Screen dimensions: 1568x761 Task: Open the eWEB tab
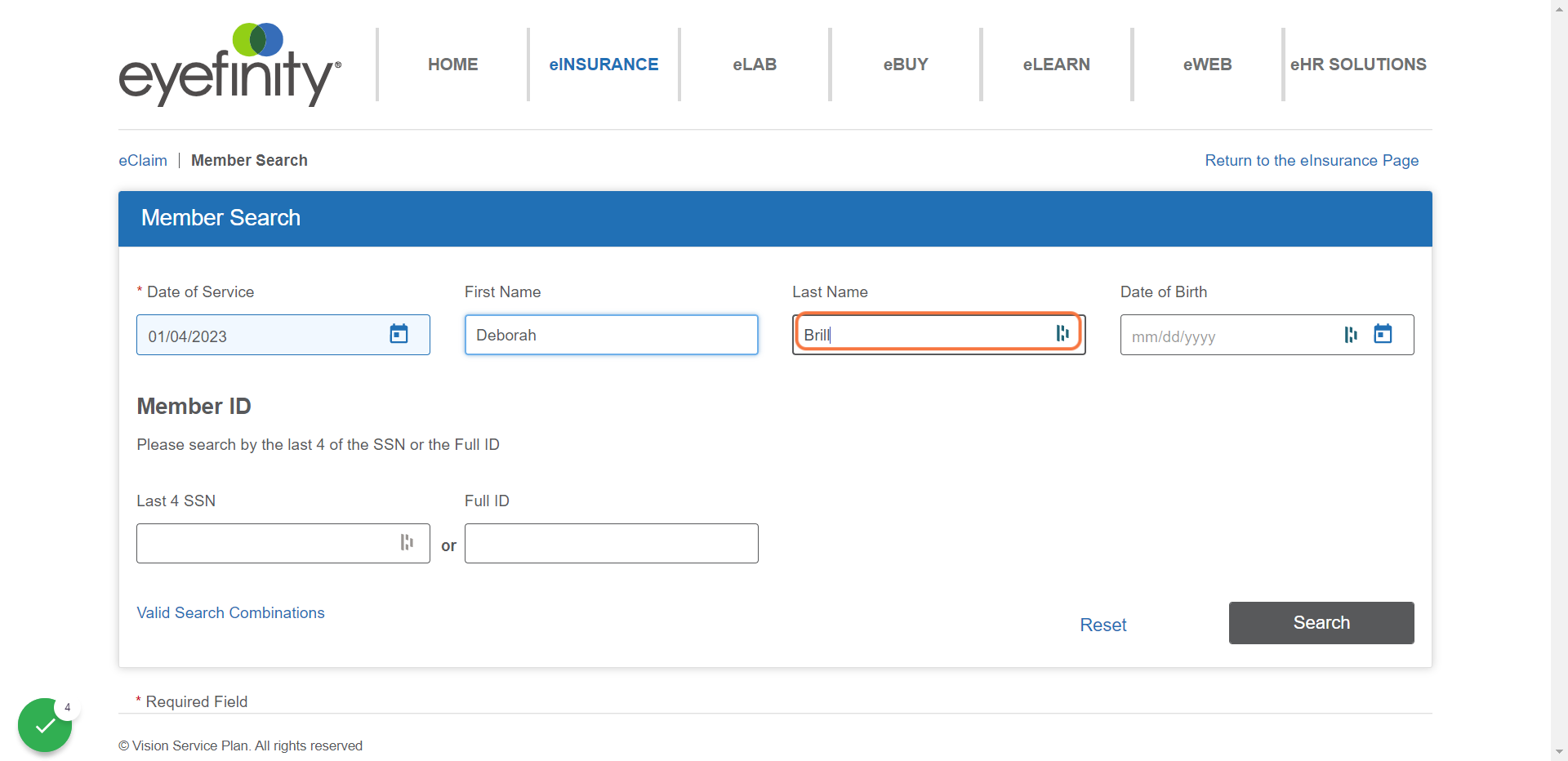[x=1207, y=65]
